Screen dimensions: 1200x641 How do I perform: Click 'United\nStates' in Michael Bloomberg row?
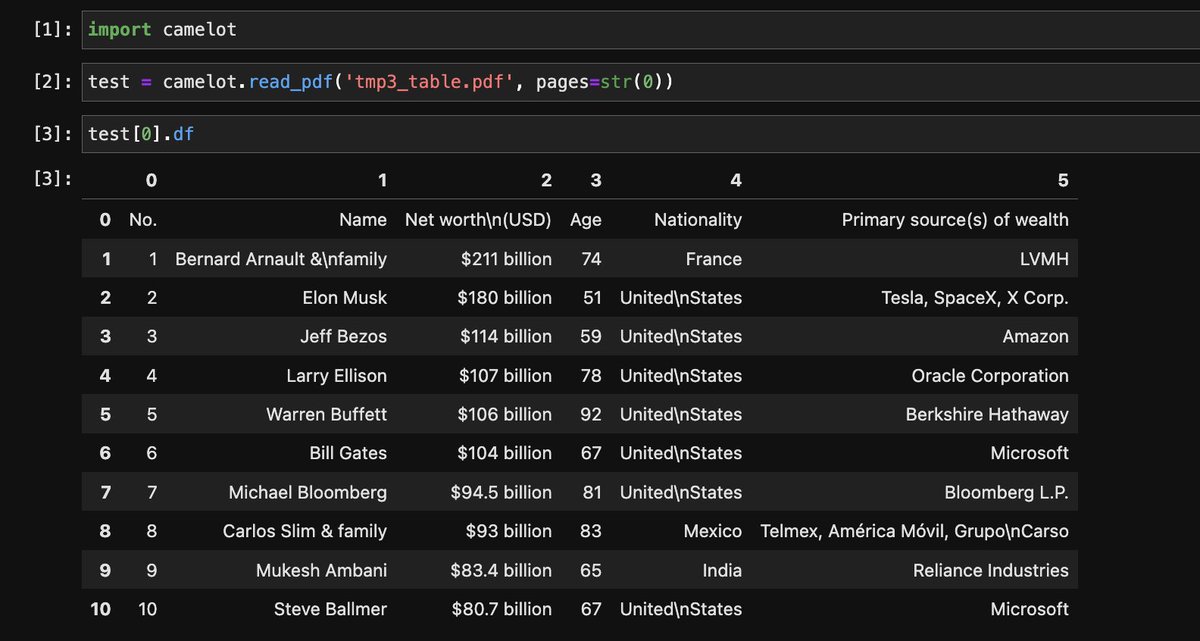pyautogui.click(x=681, y=492)
